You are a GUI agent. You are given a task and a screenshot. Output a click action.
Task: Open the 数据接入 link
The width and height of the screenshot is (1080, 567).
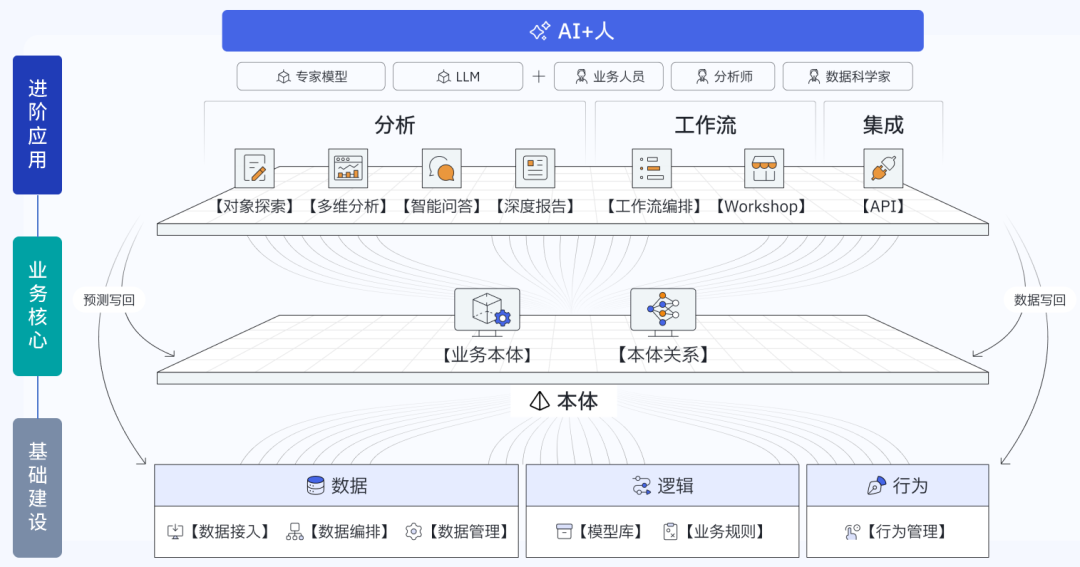[x=219, y=532]
